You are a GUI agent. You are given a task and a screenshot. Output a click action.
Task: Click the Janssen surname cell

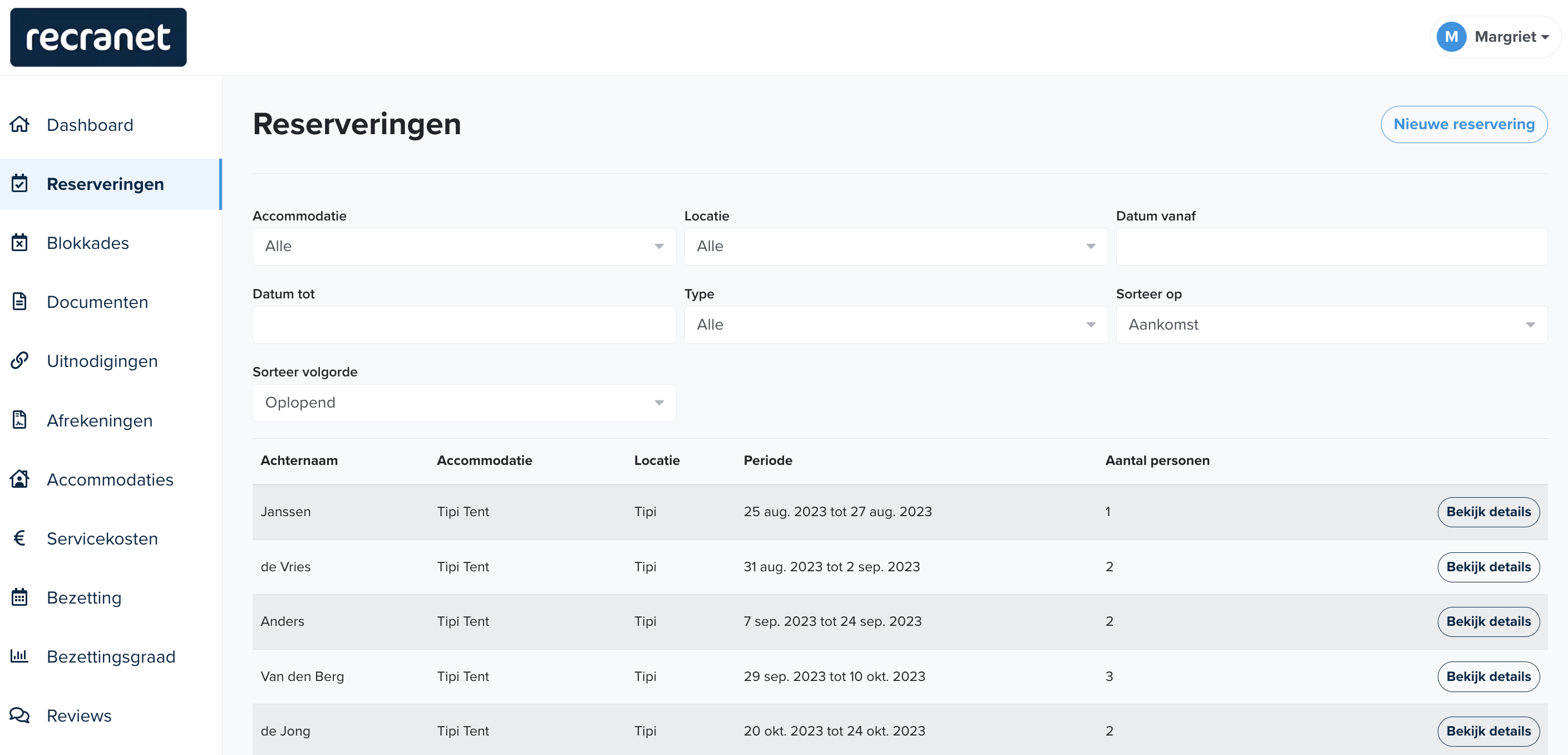click(285, 512)
